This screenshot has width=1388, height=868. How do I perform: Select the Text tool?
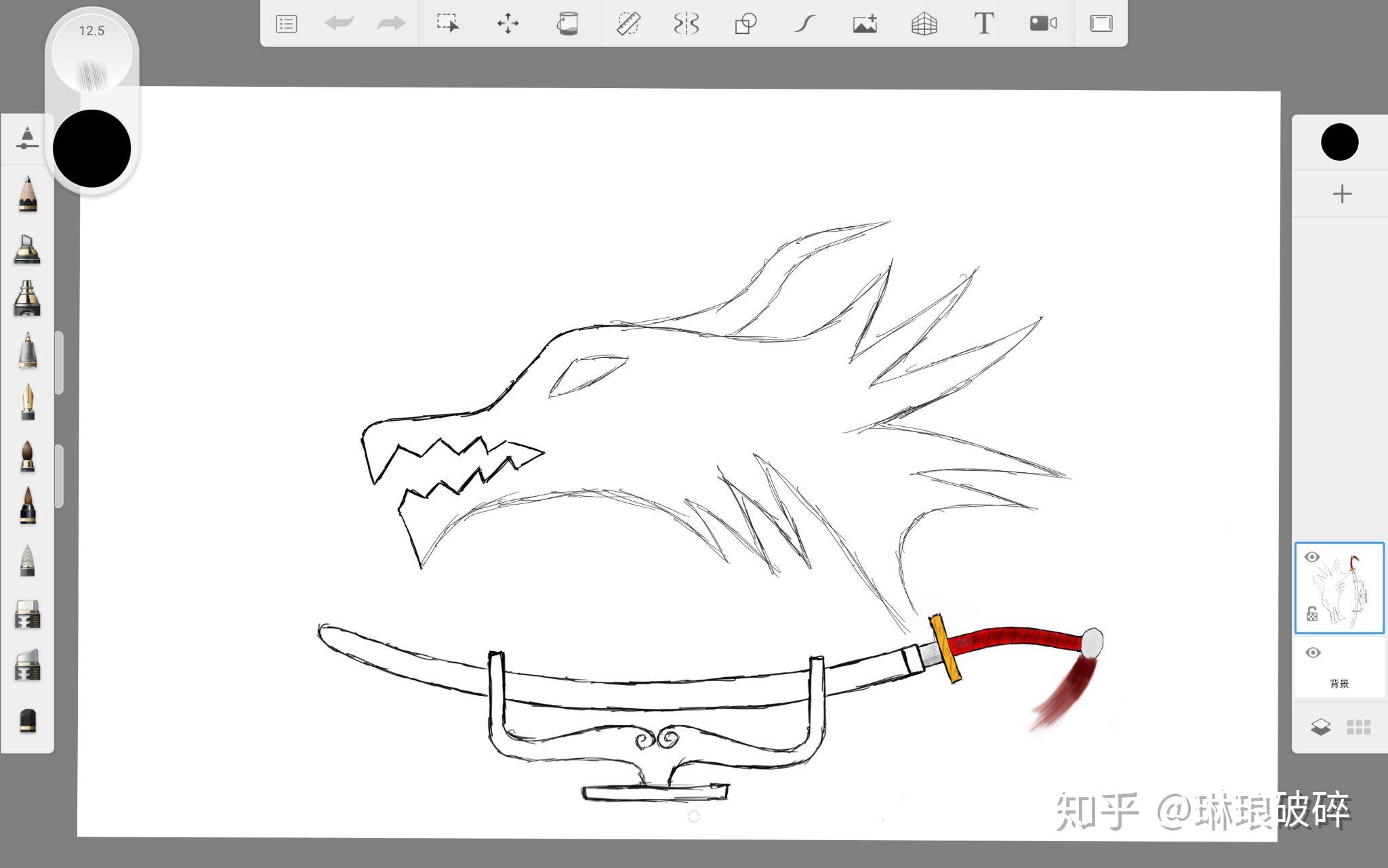pos(983,24)
